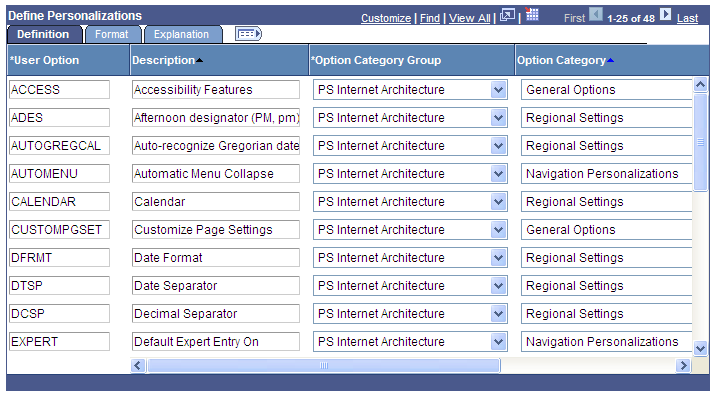Click horizontal scrollbar right arrow
This screenshot has width=716, height=397.
[683, 365]
